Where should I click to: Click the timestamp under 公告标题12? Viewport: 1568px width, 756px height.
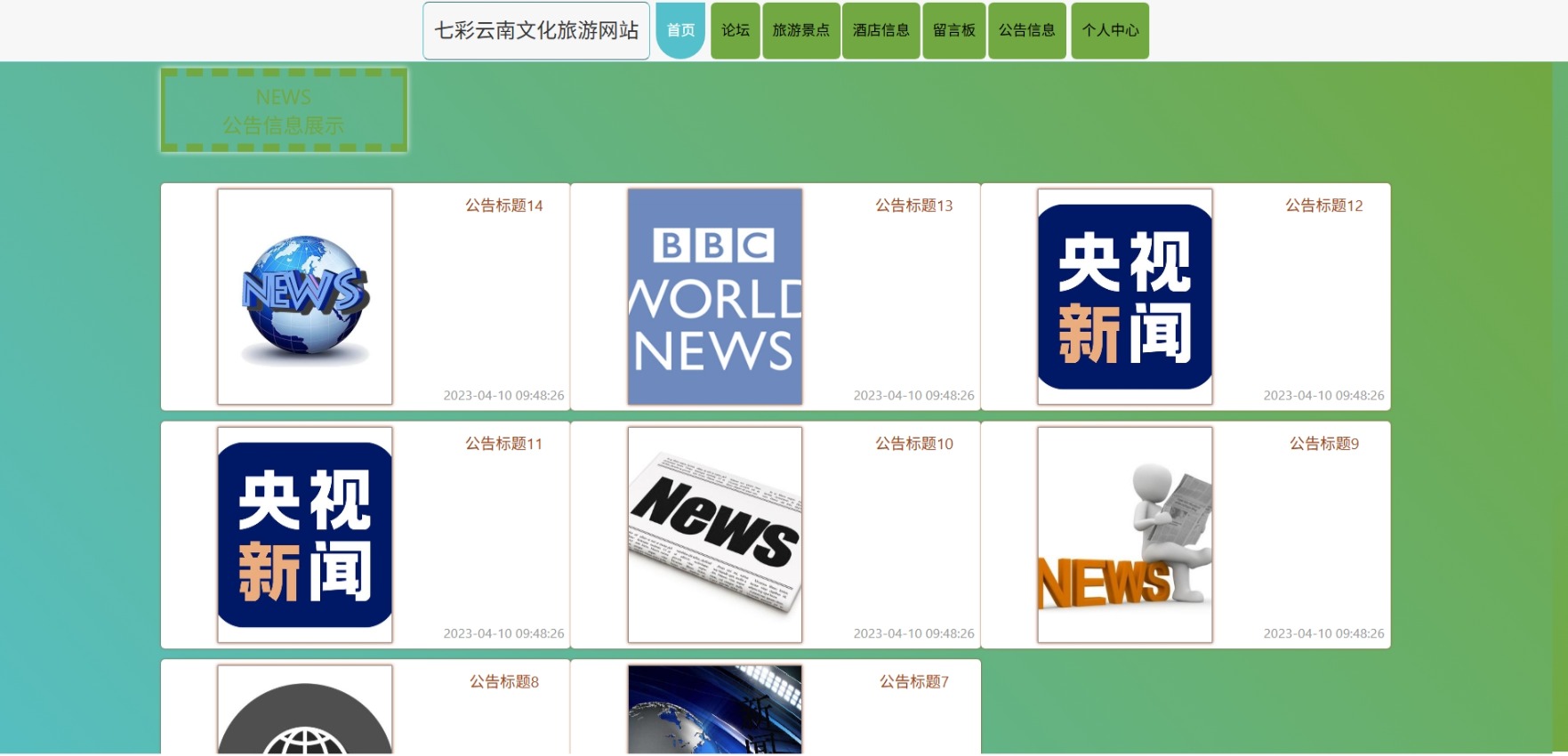(1324, 396)
